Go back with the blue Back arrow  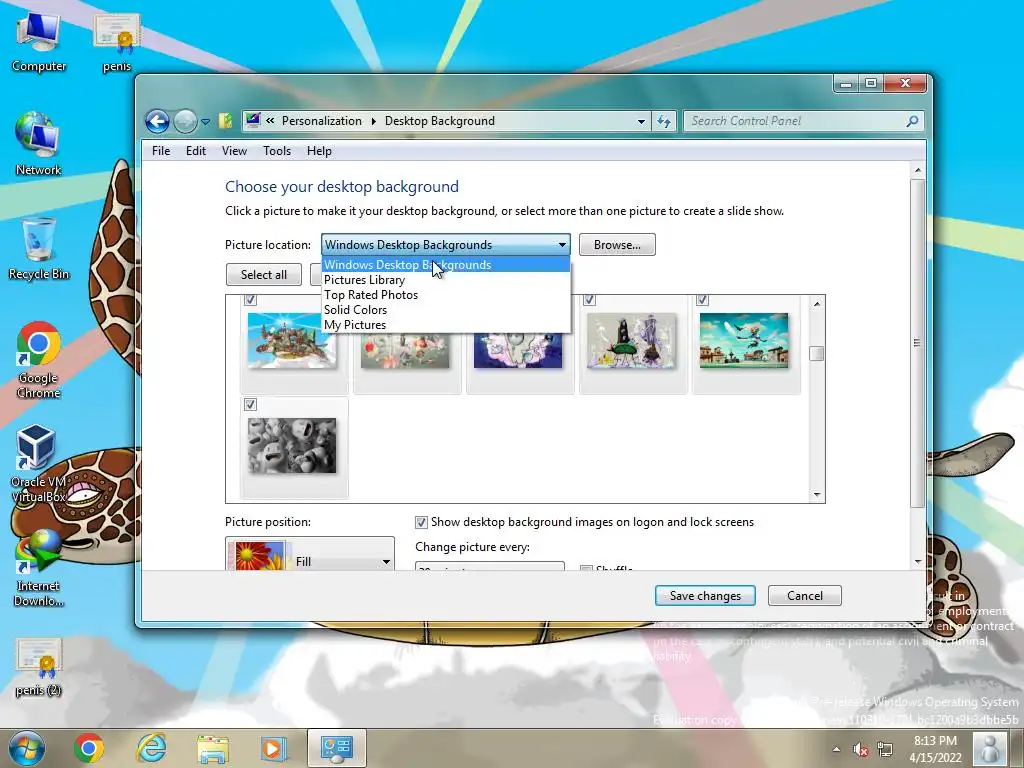pos(157,121)
